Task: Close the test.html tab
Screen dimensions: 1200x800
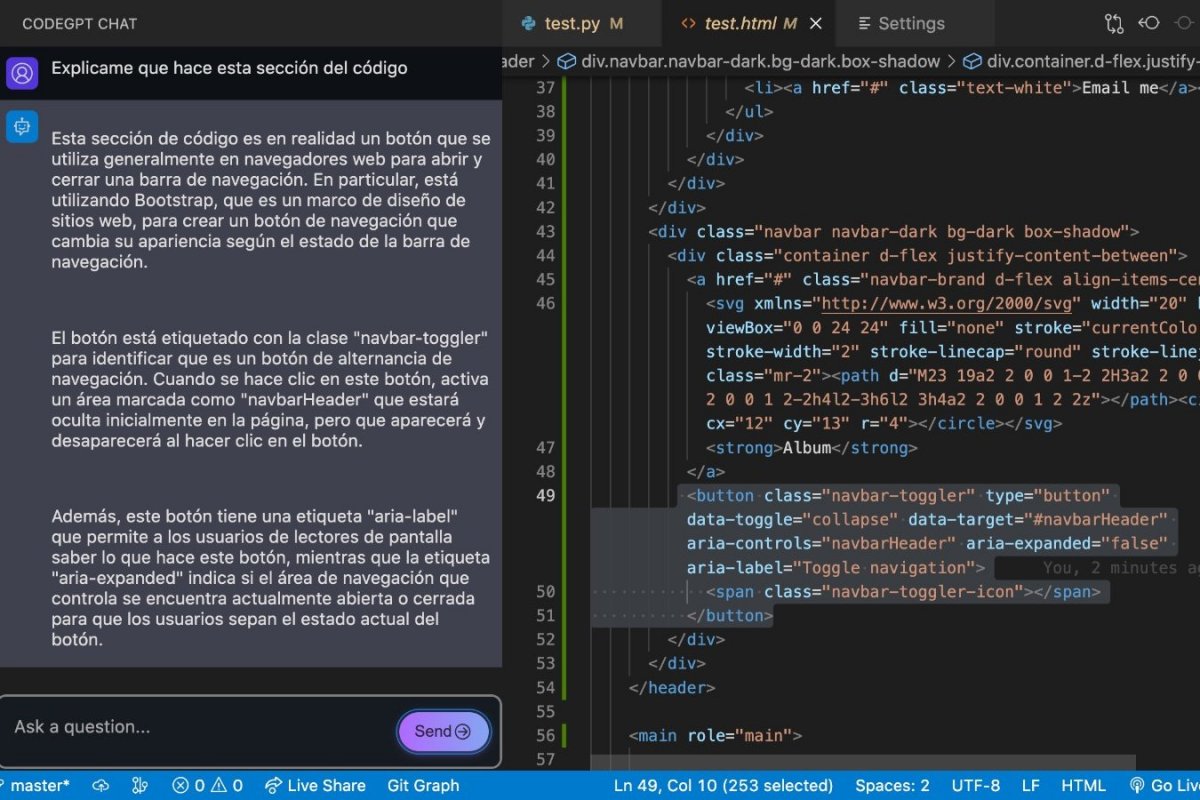Action: (x=815, y=23)
